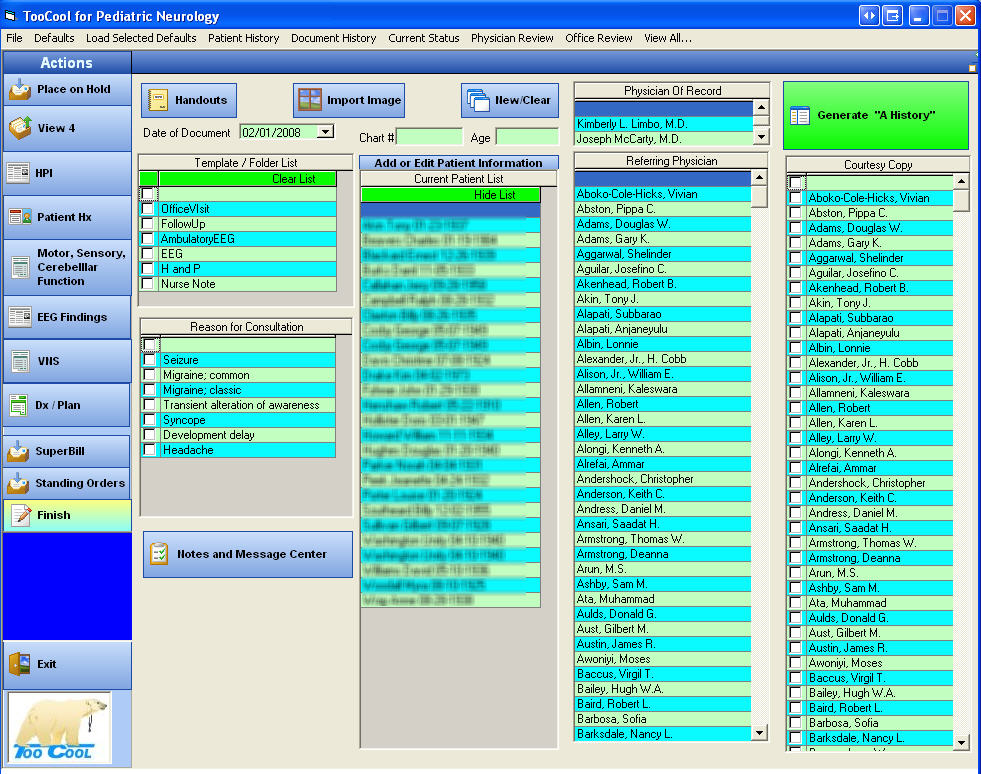
Task: Check the Headache reason checkbox
Action: point(150,450)
